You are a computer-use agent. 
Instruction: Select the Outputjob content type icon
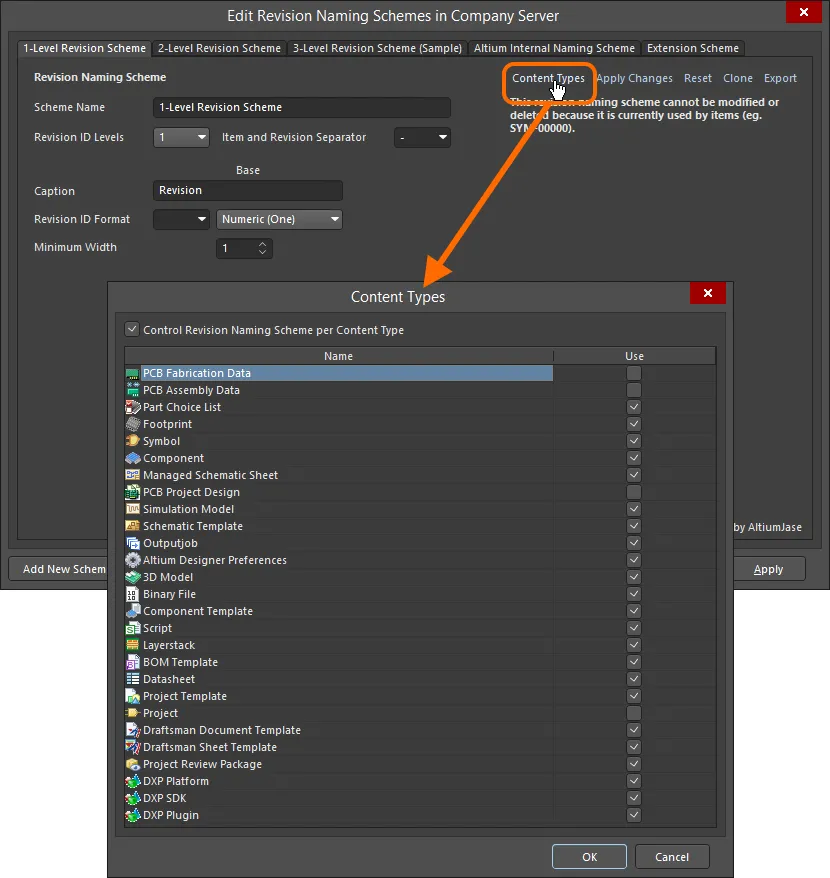133,543
